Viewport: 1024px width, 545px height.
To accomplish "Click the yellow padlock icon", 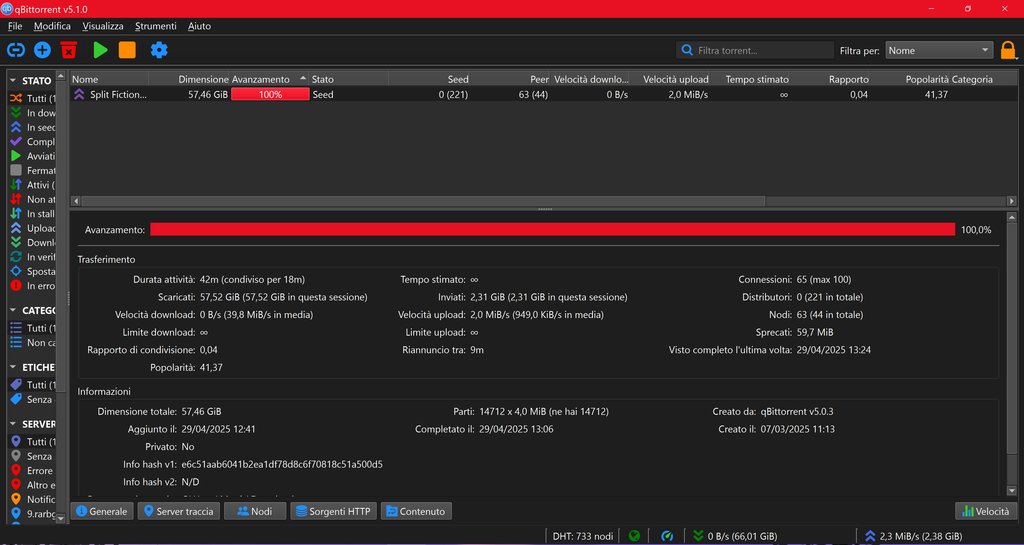I will tap(1008, 50).
